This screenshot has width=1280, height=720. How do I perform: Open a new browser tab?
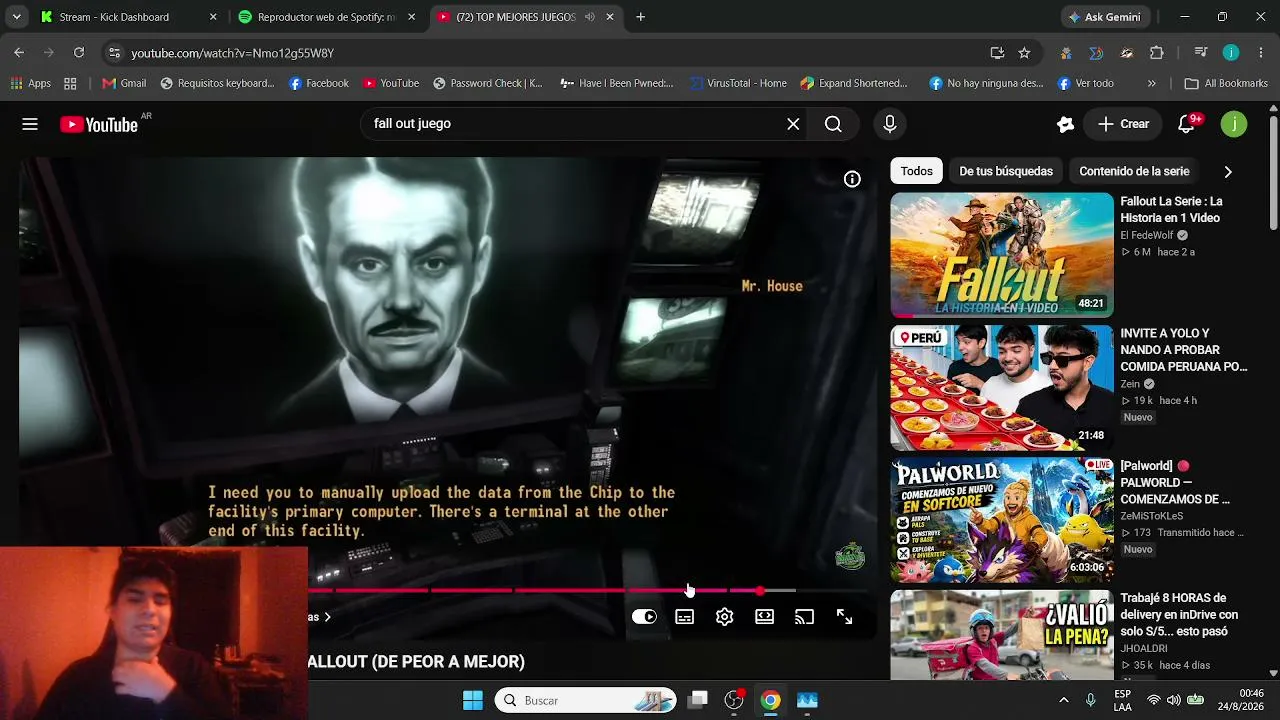pyautogui.click(x=640, y=17)
